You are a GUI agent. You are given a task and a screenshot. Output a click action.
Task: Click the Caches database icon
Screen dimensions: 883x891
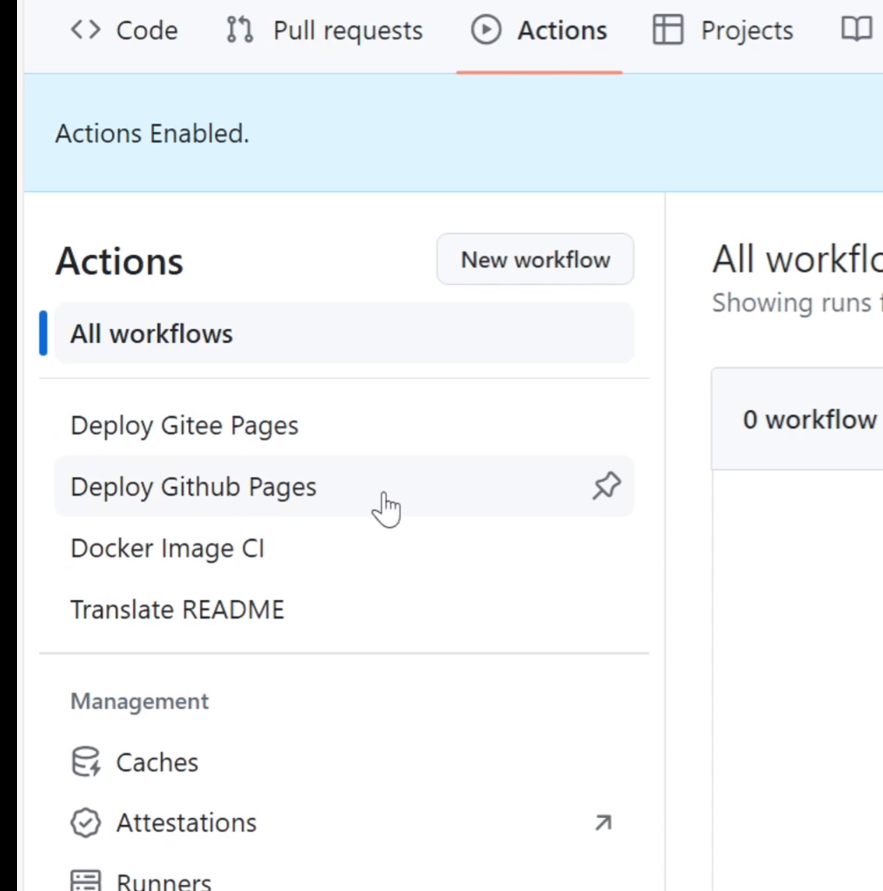click(85, 762)
